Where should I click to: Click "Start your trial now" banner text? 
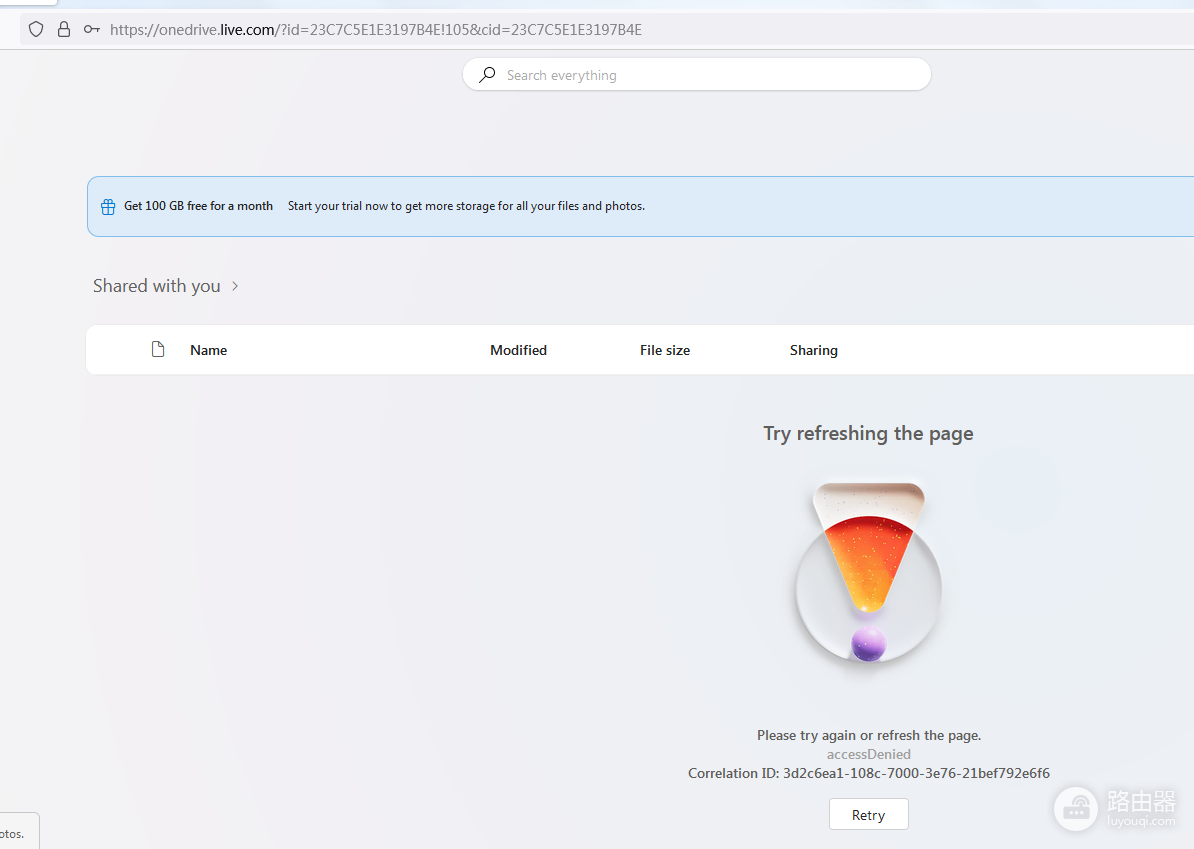click(x=466, y=206)
